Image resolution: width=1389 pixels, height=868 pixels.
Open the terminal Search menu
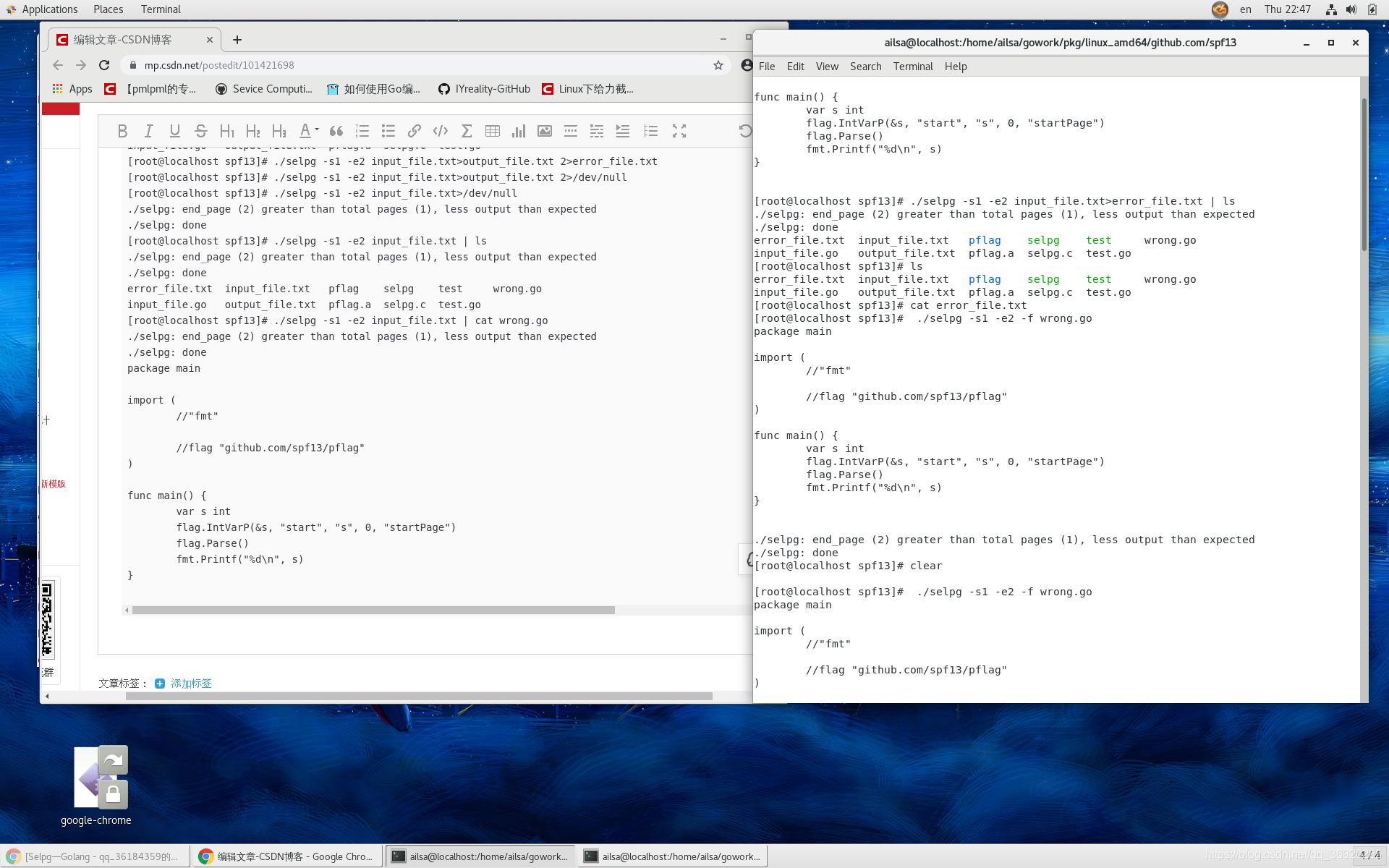[865, 67]
